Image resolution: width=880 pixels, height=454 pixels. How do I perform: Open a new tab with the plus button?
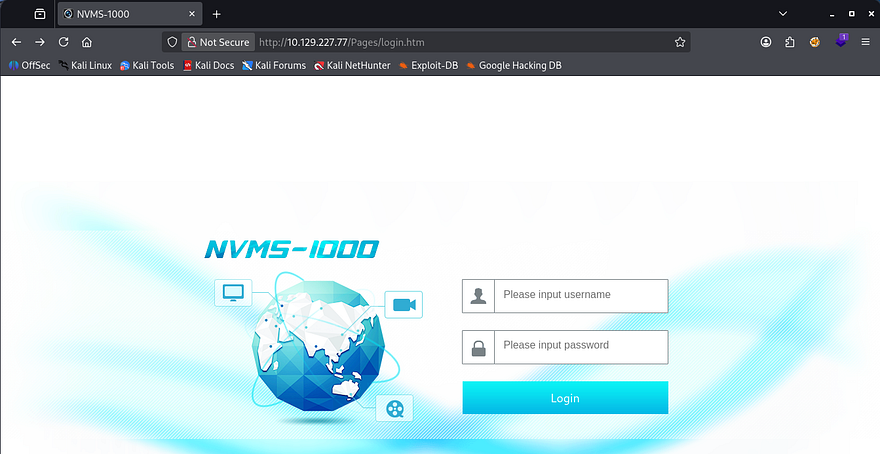click(216, 14)
